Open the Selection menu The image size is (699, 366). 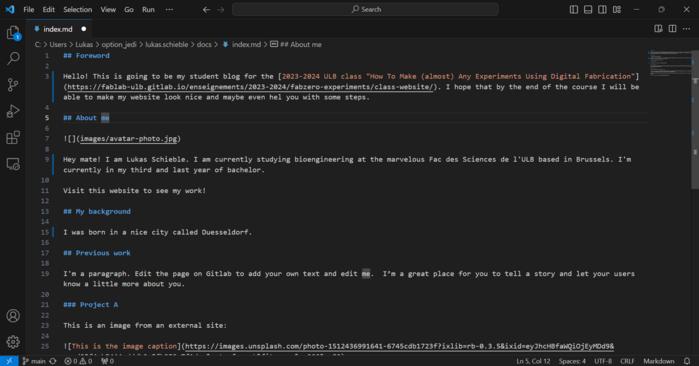point(78,9)
